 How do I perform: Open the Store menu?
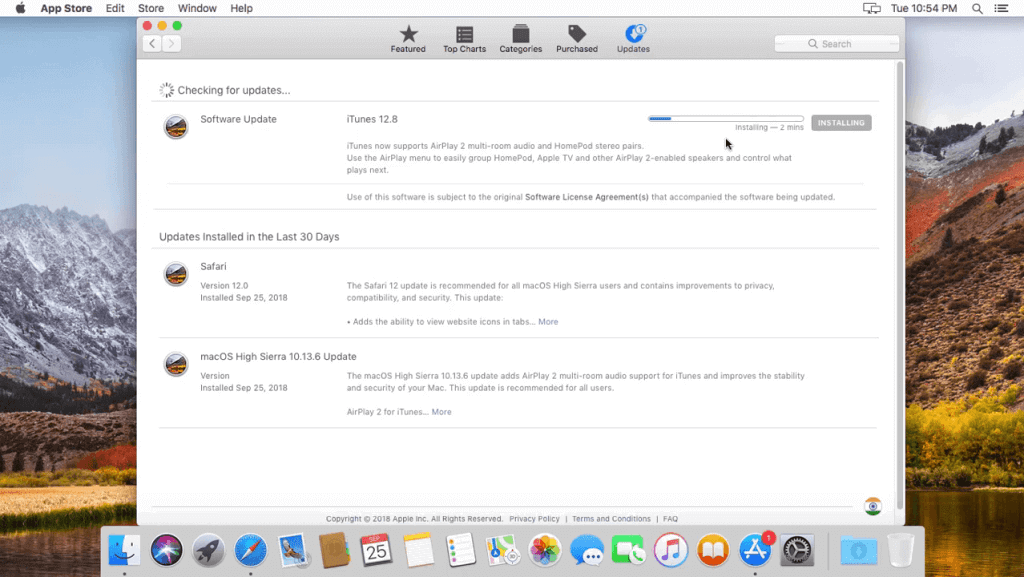pos(150,8)
